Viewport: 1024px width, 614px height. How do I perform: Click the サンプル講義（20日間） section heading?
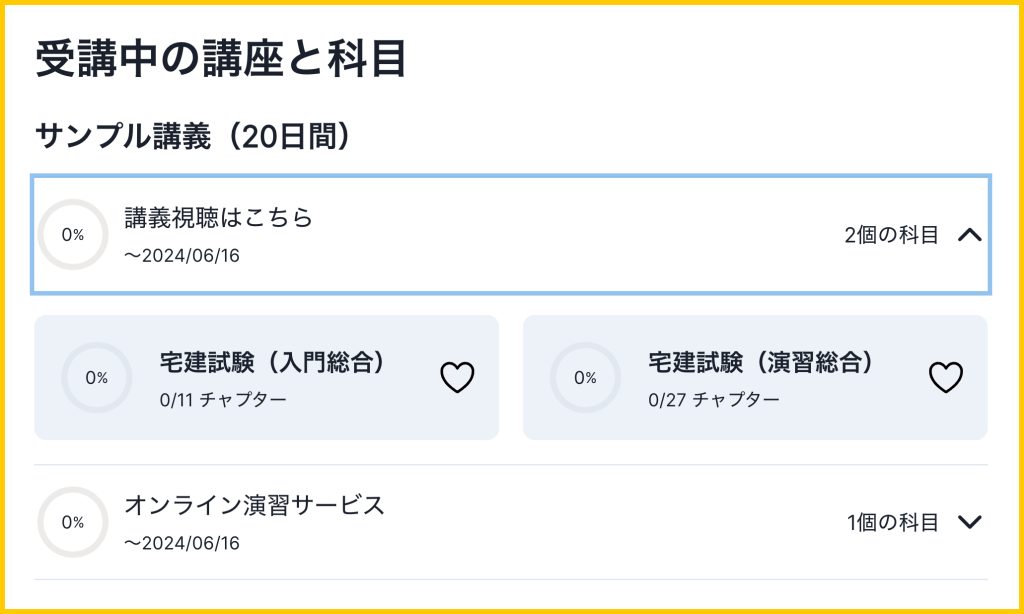click(193, 136)
